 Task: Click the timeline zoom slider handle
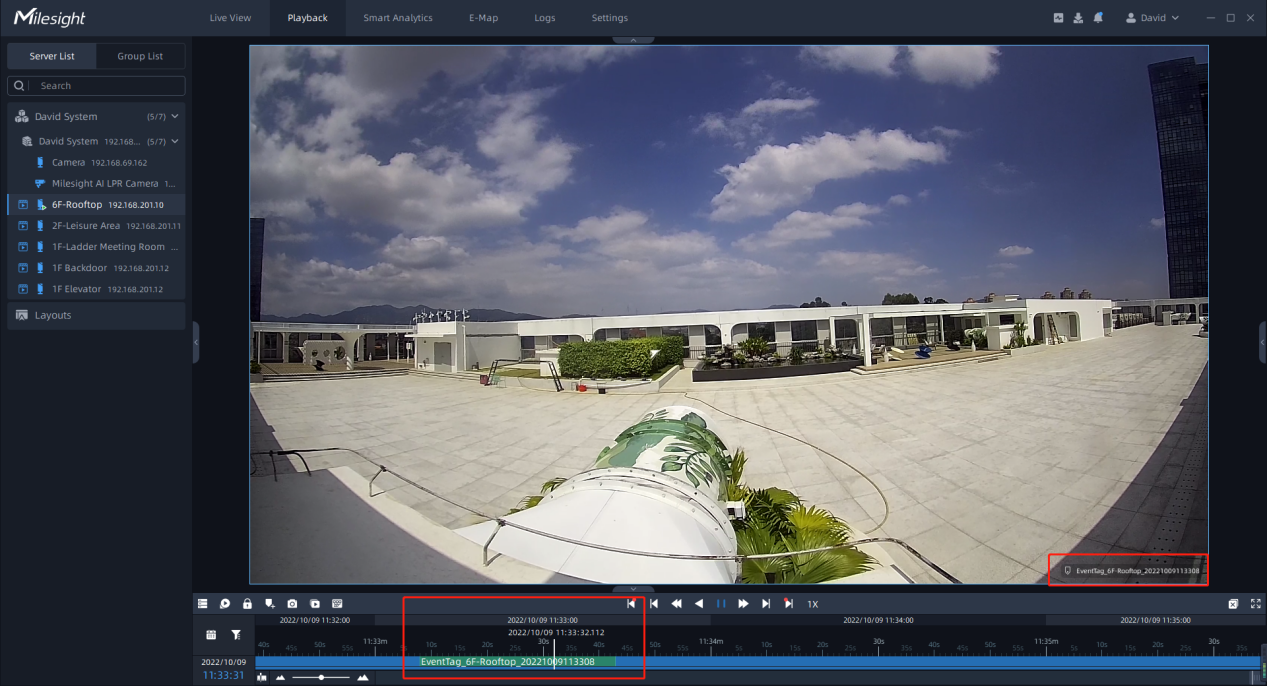click(321, 677)
